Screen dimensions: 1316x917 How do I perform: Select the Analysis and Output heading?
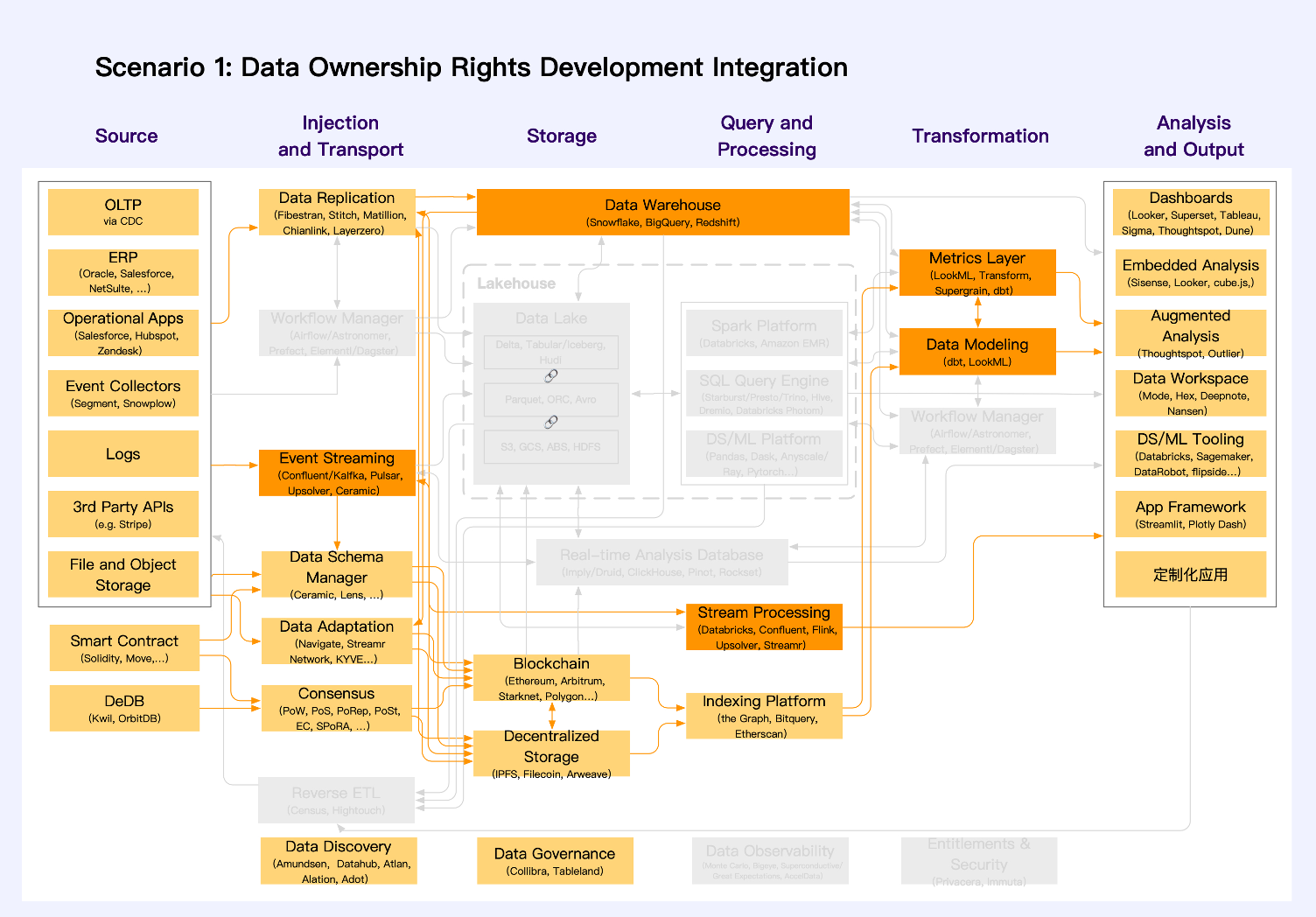[x=1193, y=136]
